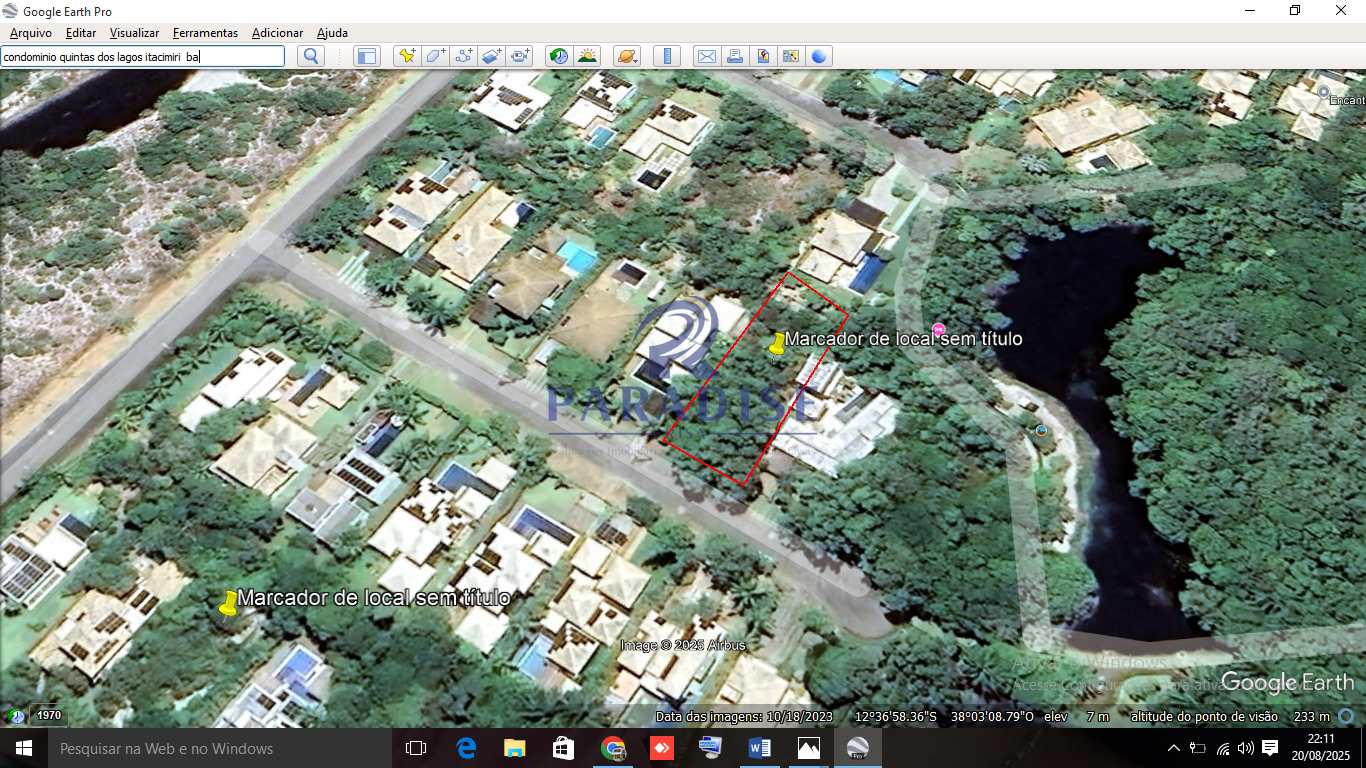The image size is (1366, 768).
Task: Start Record a Tour tool
Action: pyautogui.click(x=519, y=56)
